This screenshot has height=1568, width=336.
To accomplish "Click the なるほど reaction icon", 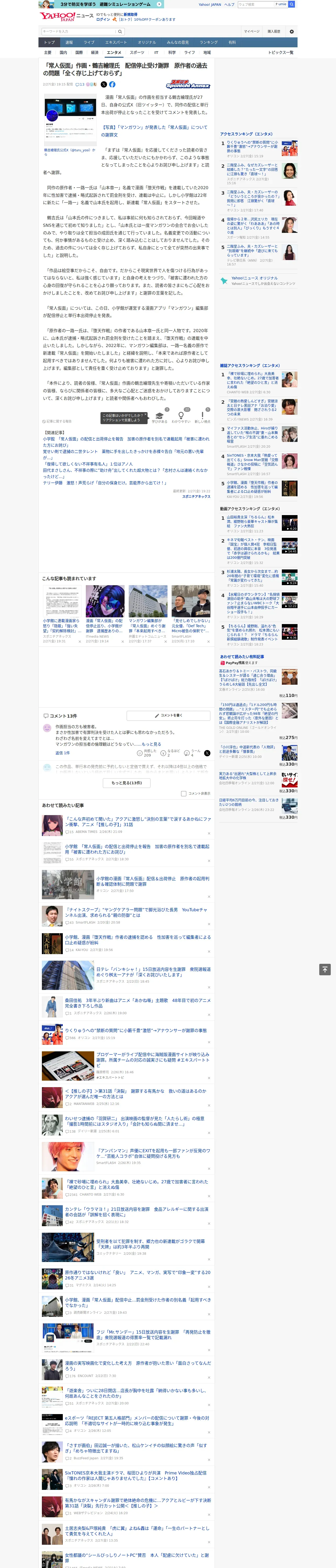I will [164, 753].
